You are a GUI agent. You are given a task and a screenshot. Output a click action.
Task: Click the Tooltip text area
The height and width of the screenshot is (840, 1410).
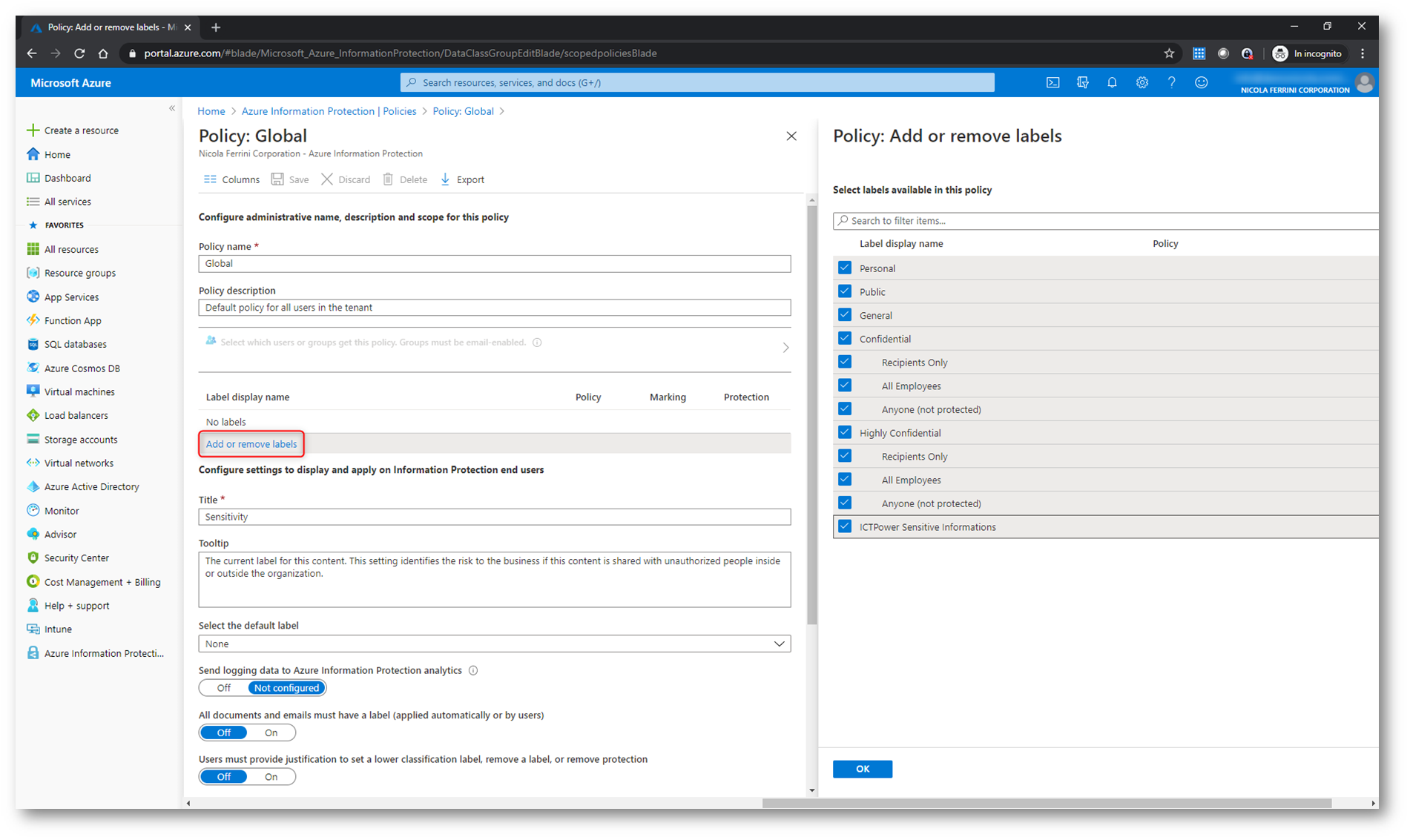point(494,579)
